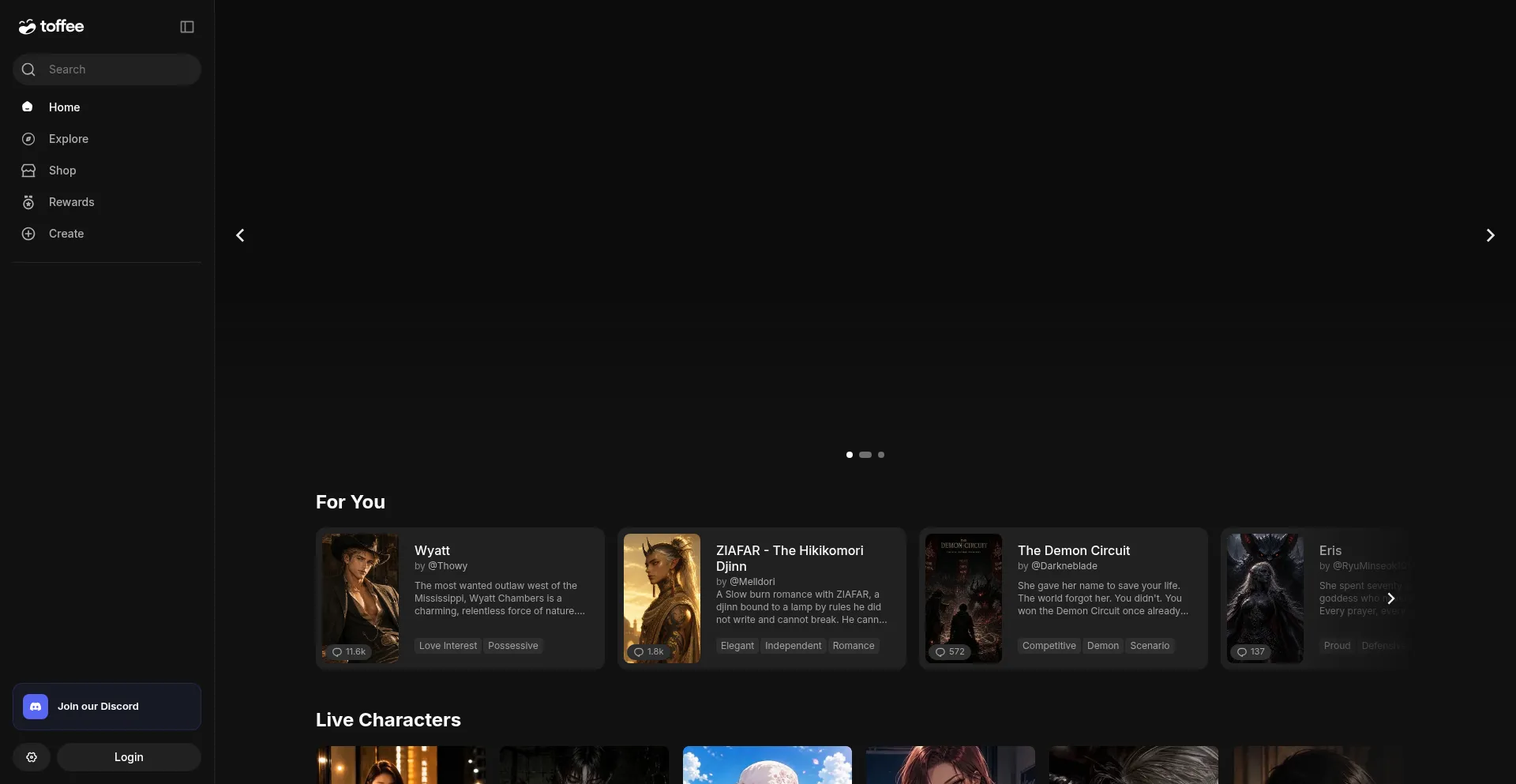The height and width of the screenshot is (784, 1516).
Task: Open creator profile @Thowy
Action: point(448,566)
